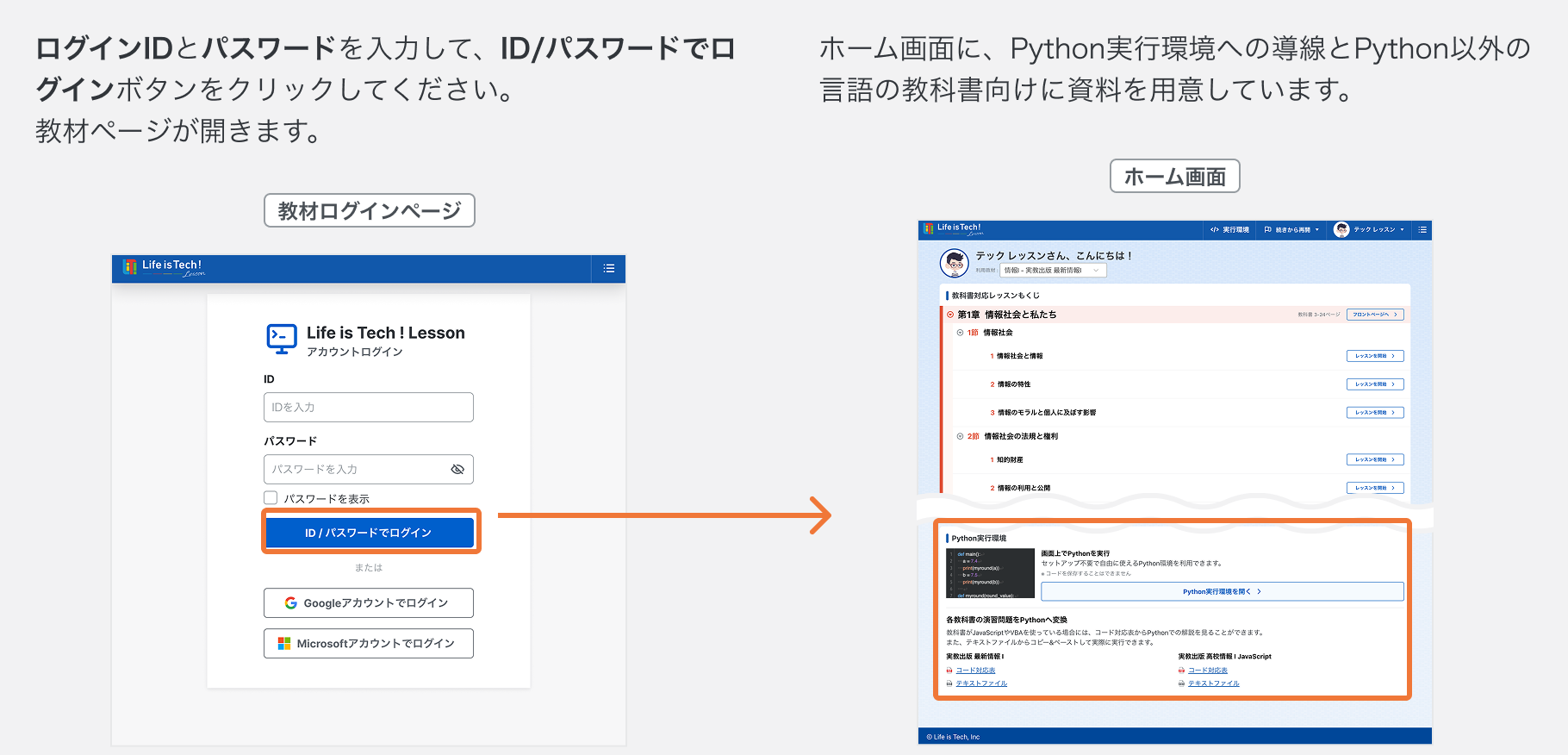Start lesson for 情報のモラルと個人に及ぼす影響
1568x755 pixels.
click(1375, 413)
